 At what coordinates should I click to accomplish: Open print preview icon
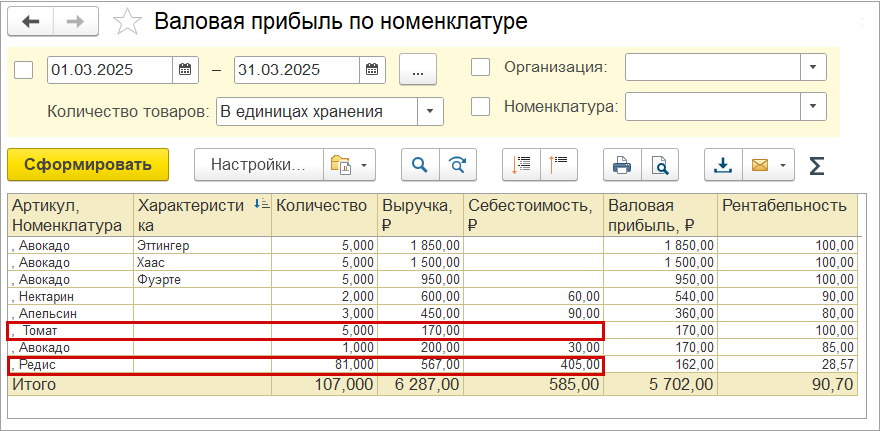point(659,165)
